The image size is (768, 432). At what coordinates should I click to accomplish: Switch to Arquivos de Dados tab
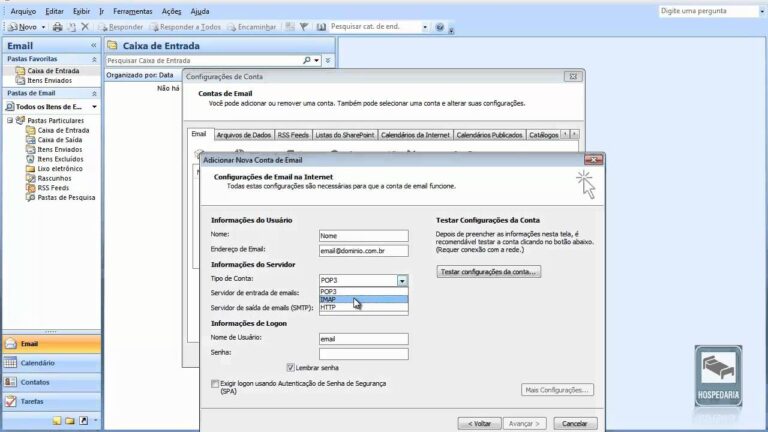pyautogui.click(x=243, y=135)
